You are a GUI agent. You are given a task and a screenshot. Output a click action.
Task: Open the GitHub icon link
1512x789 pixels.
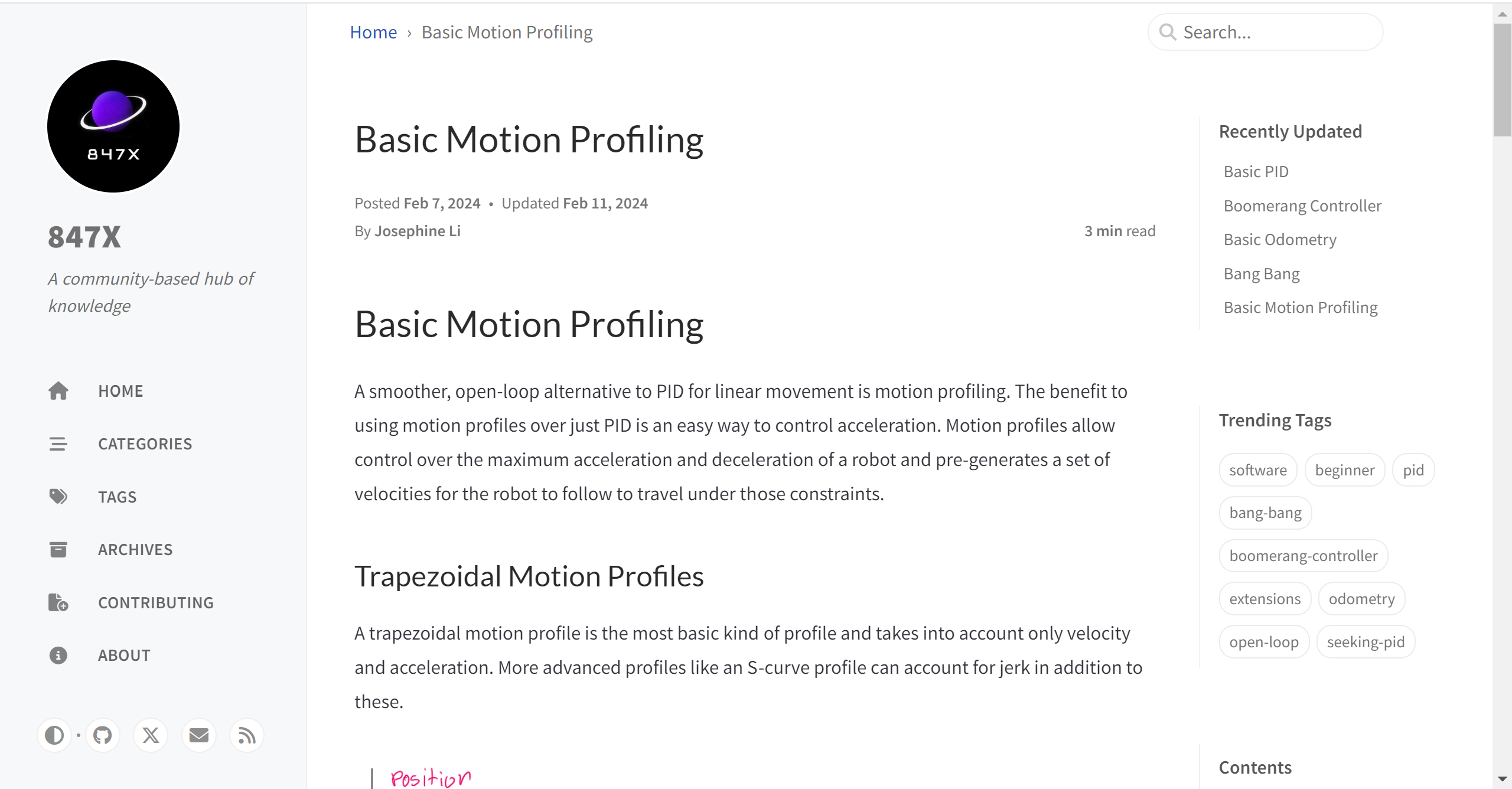pyautogui.click(x=103, y=735)
